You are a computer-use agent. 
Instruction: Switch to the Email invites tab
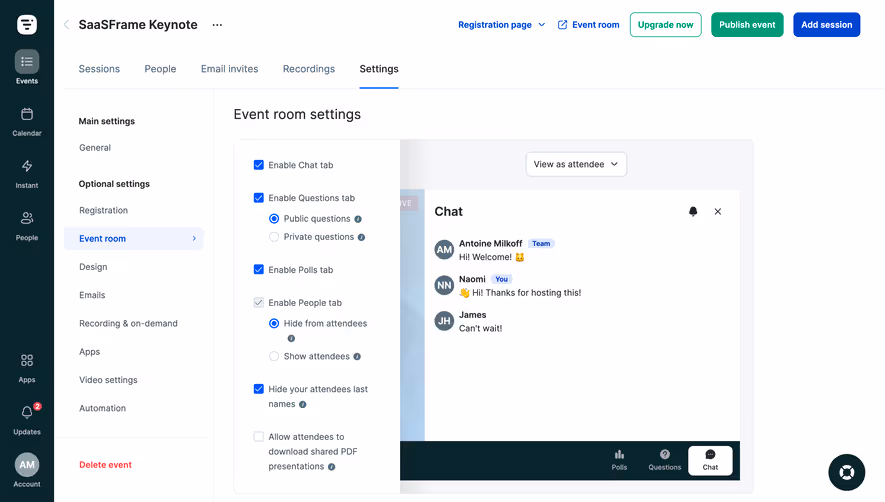[x=230, y=69]
